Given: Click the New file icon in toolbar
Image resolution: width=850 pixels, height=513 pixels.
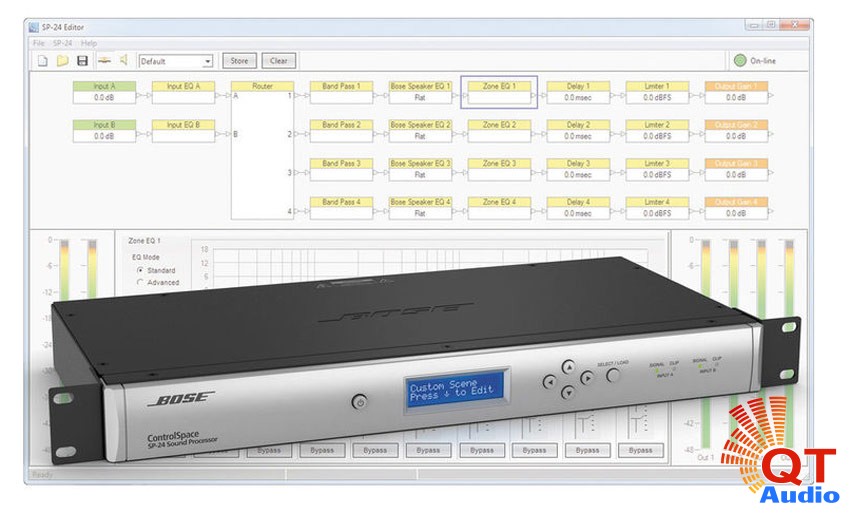Looking at the screenshot, I should click(42, 61).
